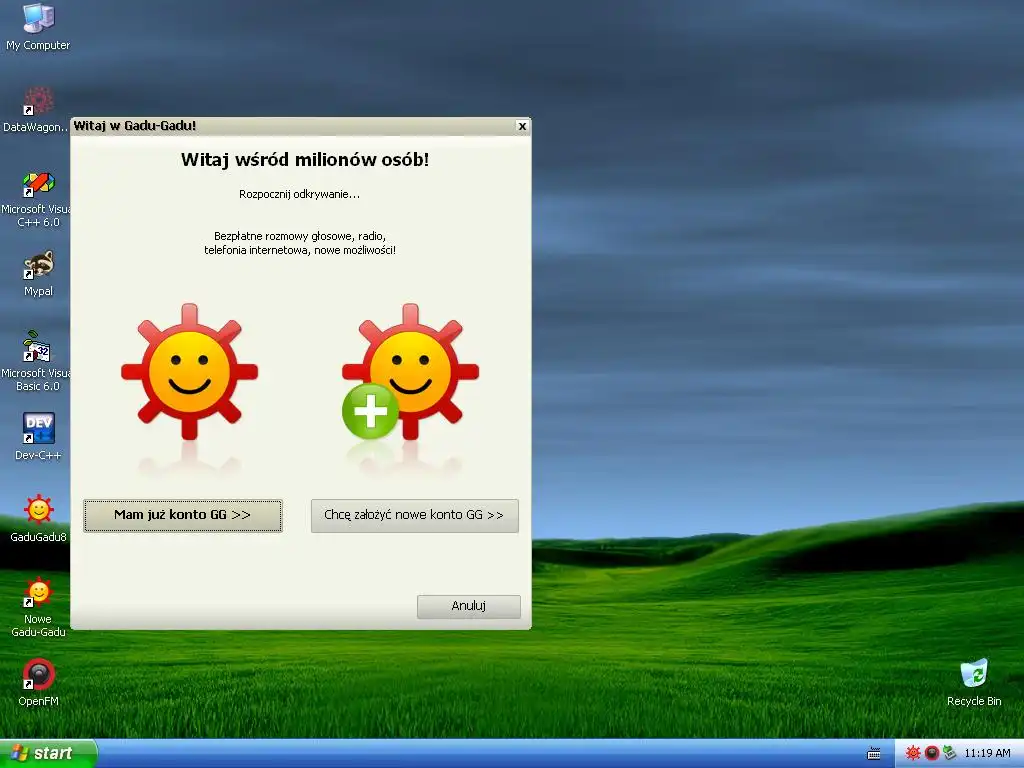Choose 'Chcę założyć nowe konto GG >>'
This screenshot has height=768, width=1024.
point(415,515)
